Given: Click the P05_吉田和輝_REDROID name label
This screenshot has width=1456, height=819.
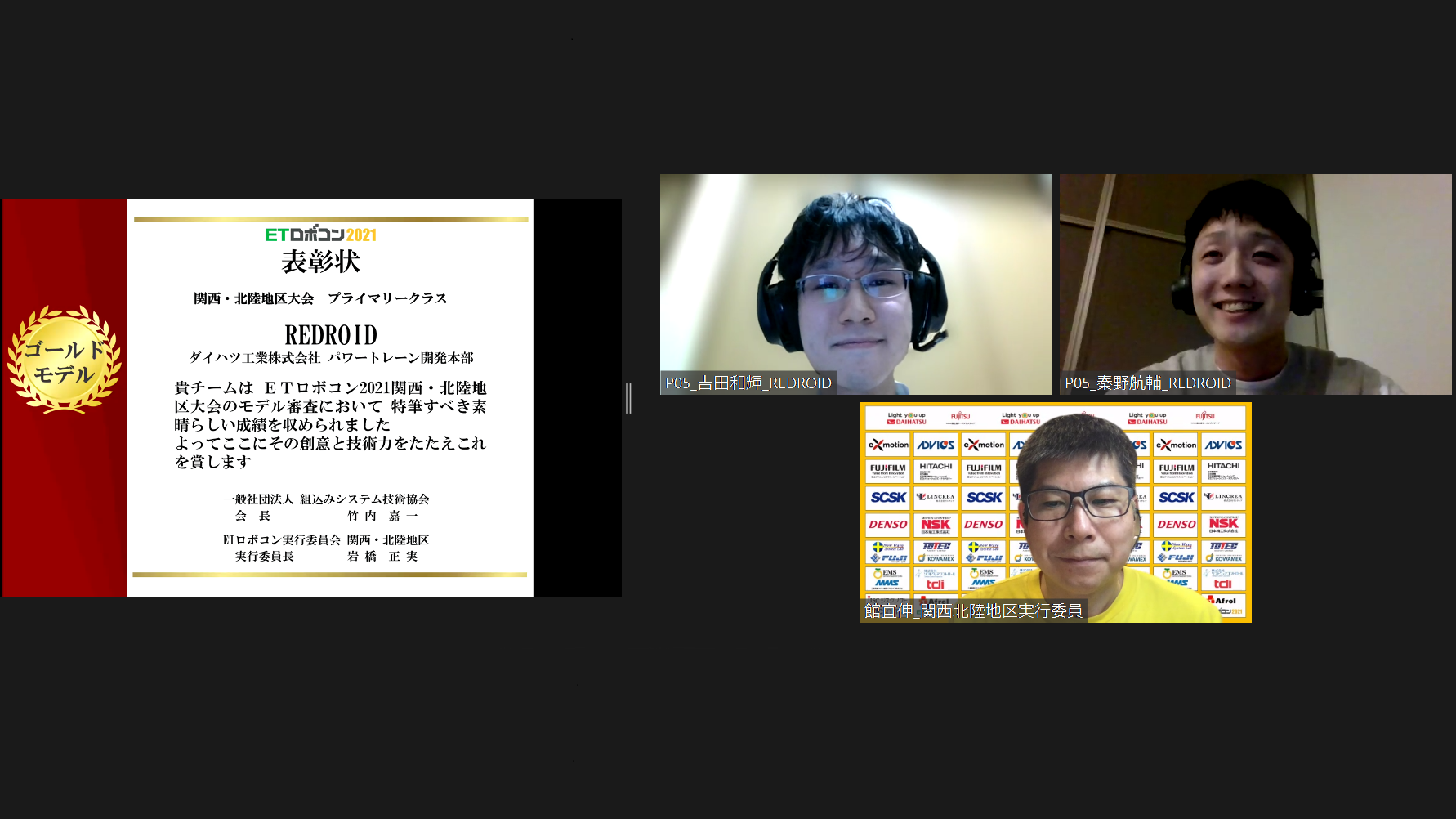Looking at the screenshot, I should tap(748, 383).
